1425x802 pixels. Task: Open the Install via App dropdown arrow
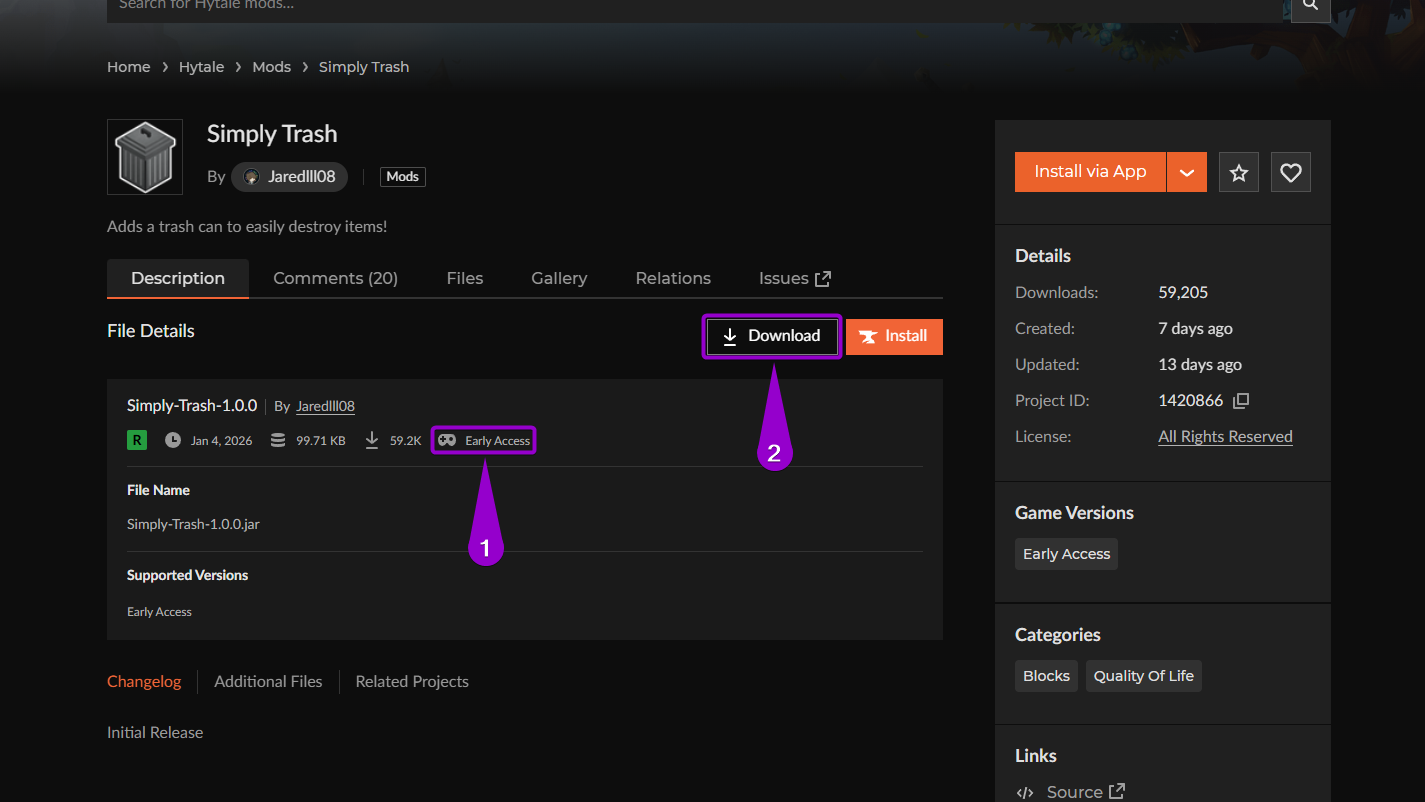pyautogui.click(x=1187, y=171)
